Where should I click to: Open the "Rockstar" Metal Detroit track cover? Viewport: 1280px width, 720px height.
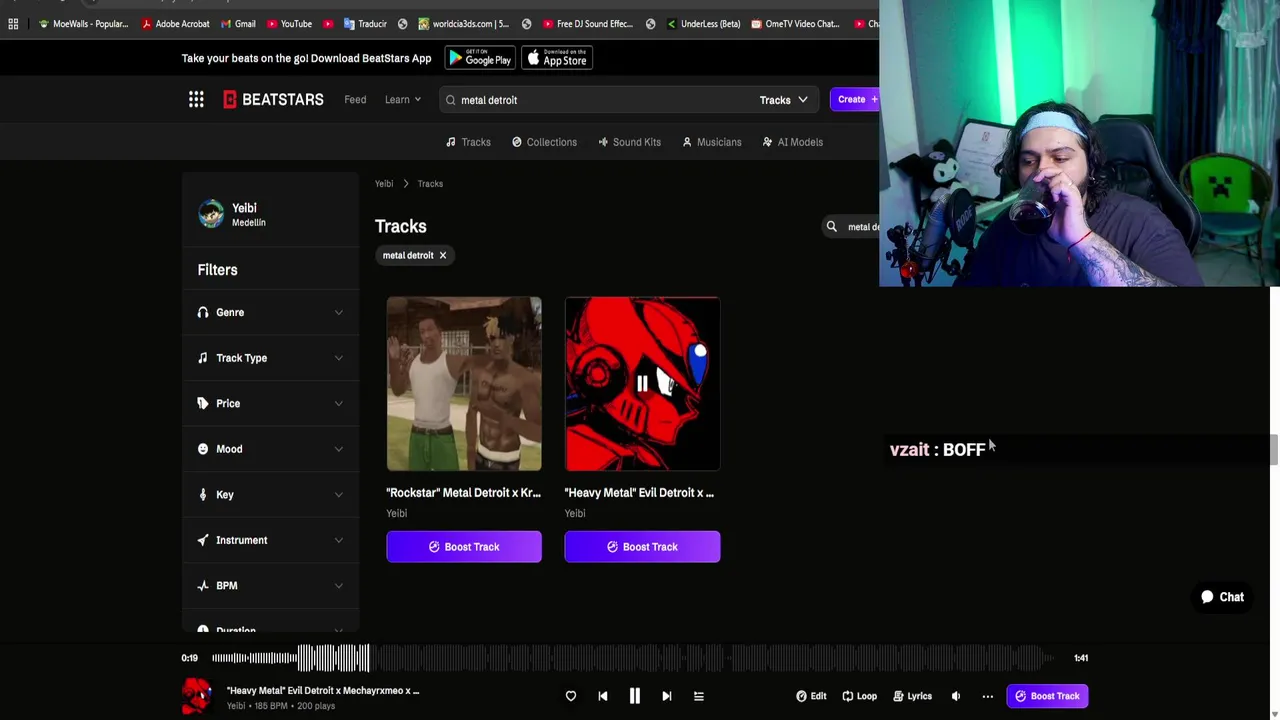click(464, 383)
